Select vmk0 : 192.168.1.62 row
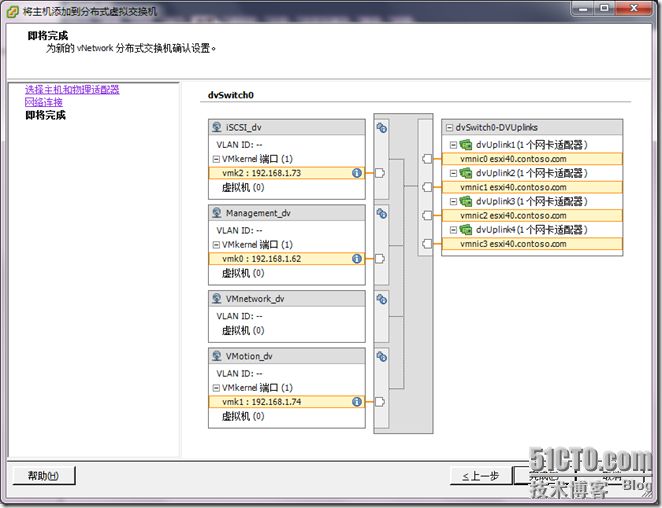662x508 pixels. [287, 258]
